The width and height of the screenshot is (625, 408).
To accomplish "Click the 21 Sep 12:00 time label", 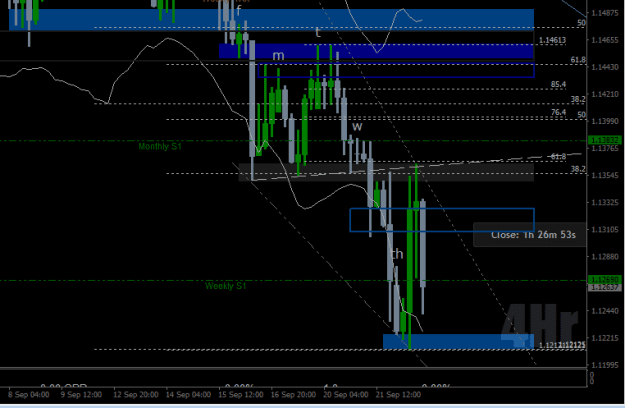I will (398, 395).
